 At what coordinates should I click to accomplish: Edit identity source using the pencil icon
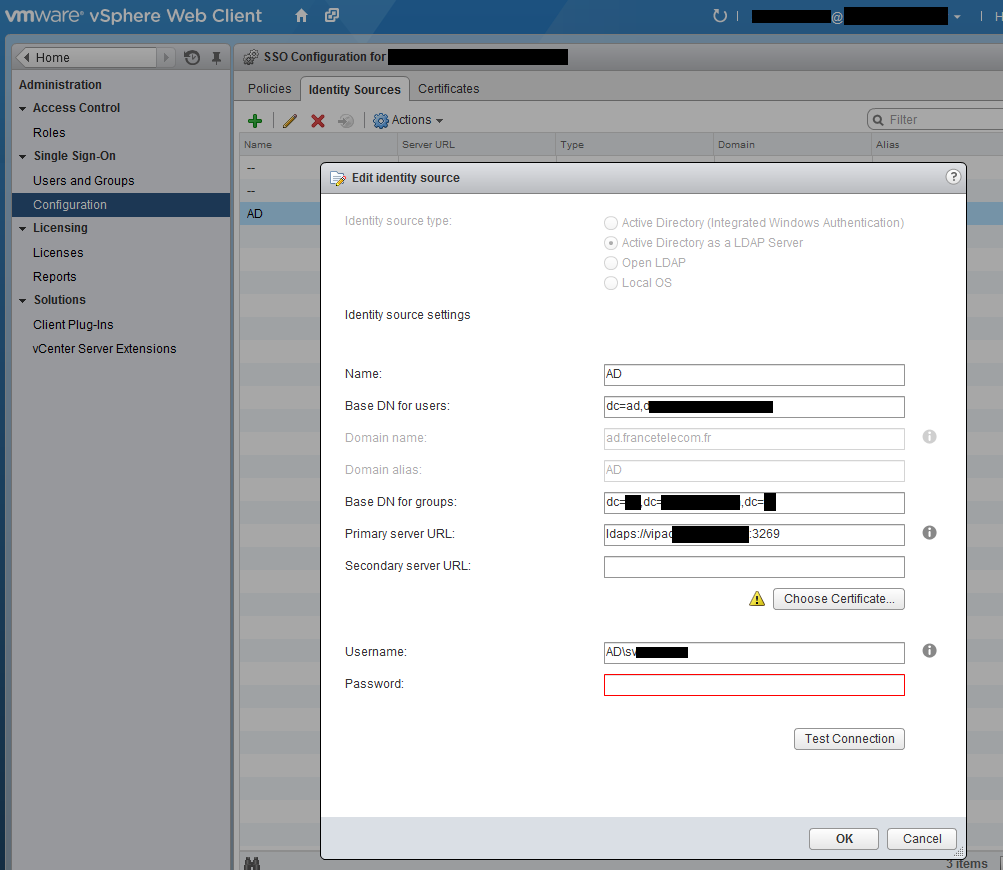pos(288,120)
